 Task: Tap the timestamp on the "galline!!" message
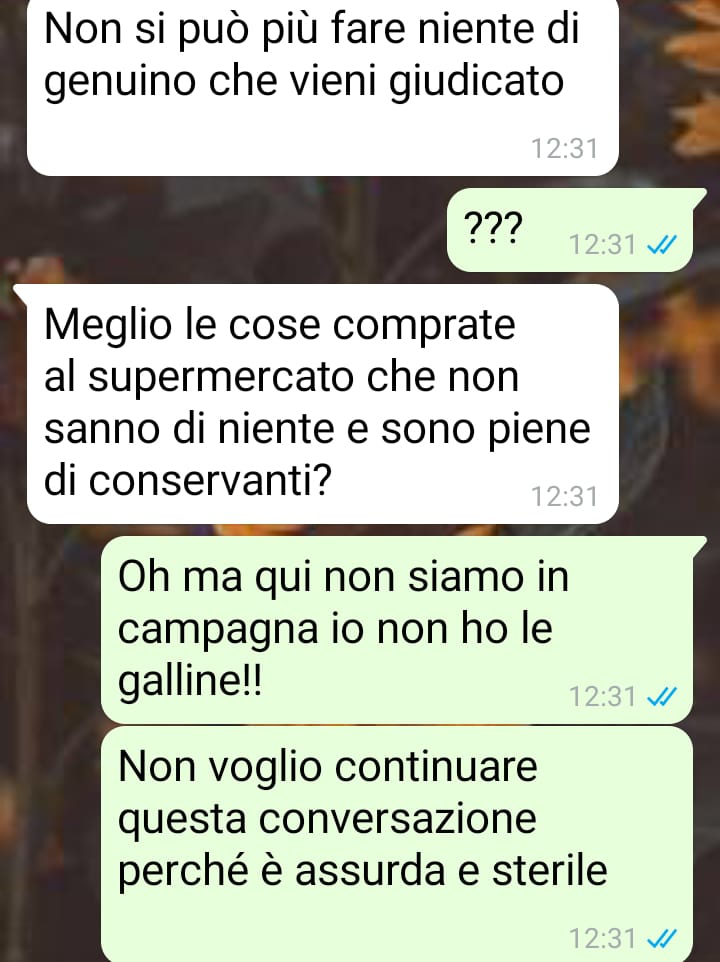click(x=602, y=696)
